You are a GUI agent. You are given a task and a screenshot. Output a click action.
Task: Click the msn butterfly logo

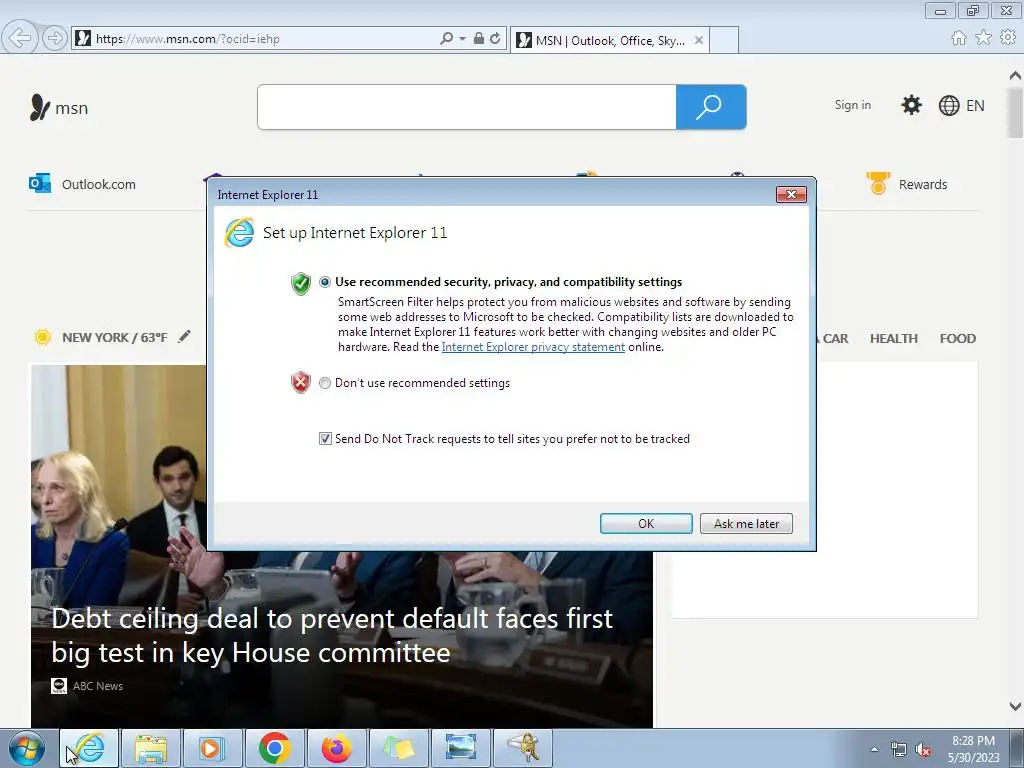[39, 107]
